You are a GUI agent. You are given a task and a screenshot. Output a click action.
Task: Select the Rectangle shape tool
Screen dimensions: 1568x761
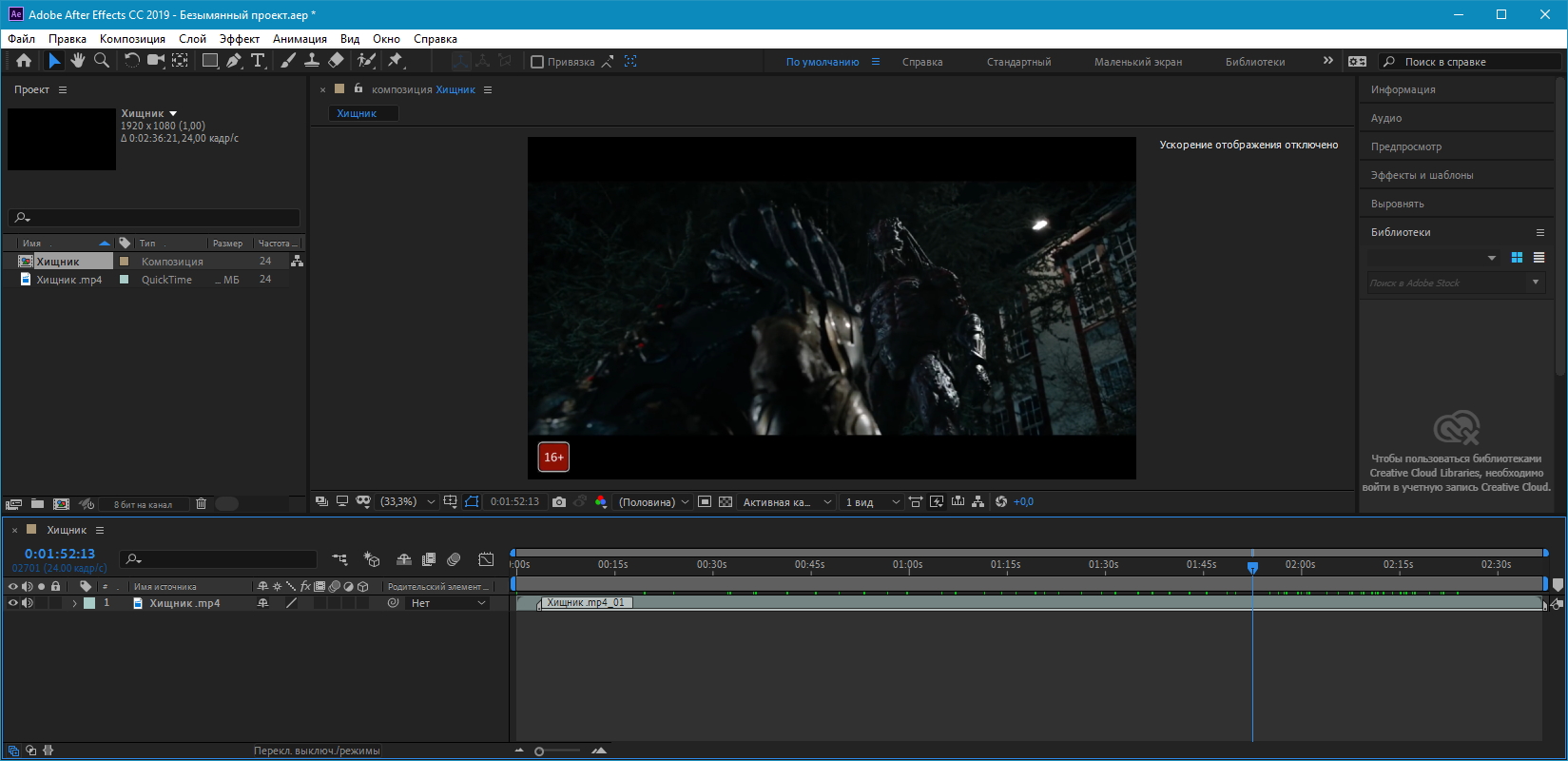(210, 61)
